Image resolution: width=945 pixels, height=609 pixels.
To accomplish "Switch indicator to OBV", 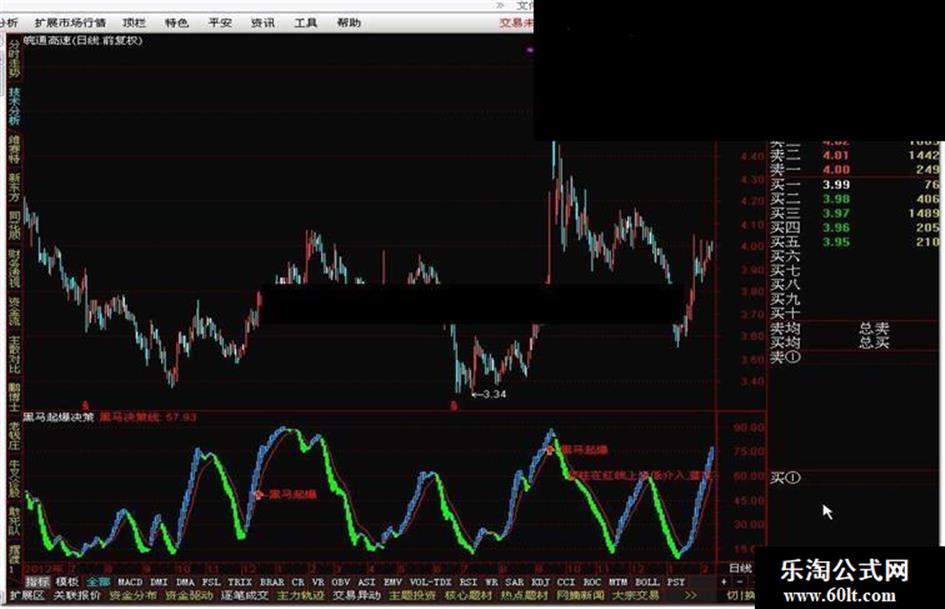I will tap(341, 582).
